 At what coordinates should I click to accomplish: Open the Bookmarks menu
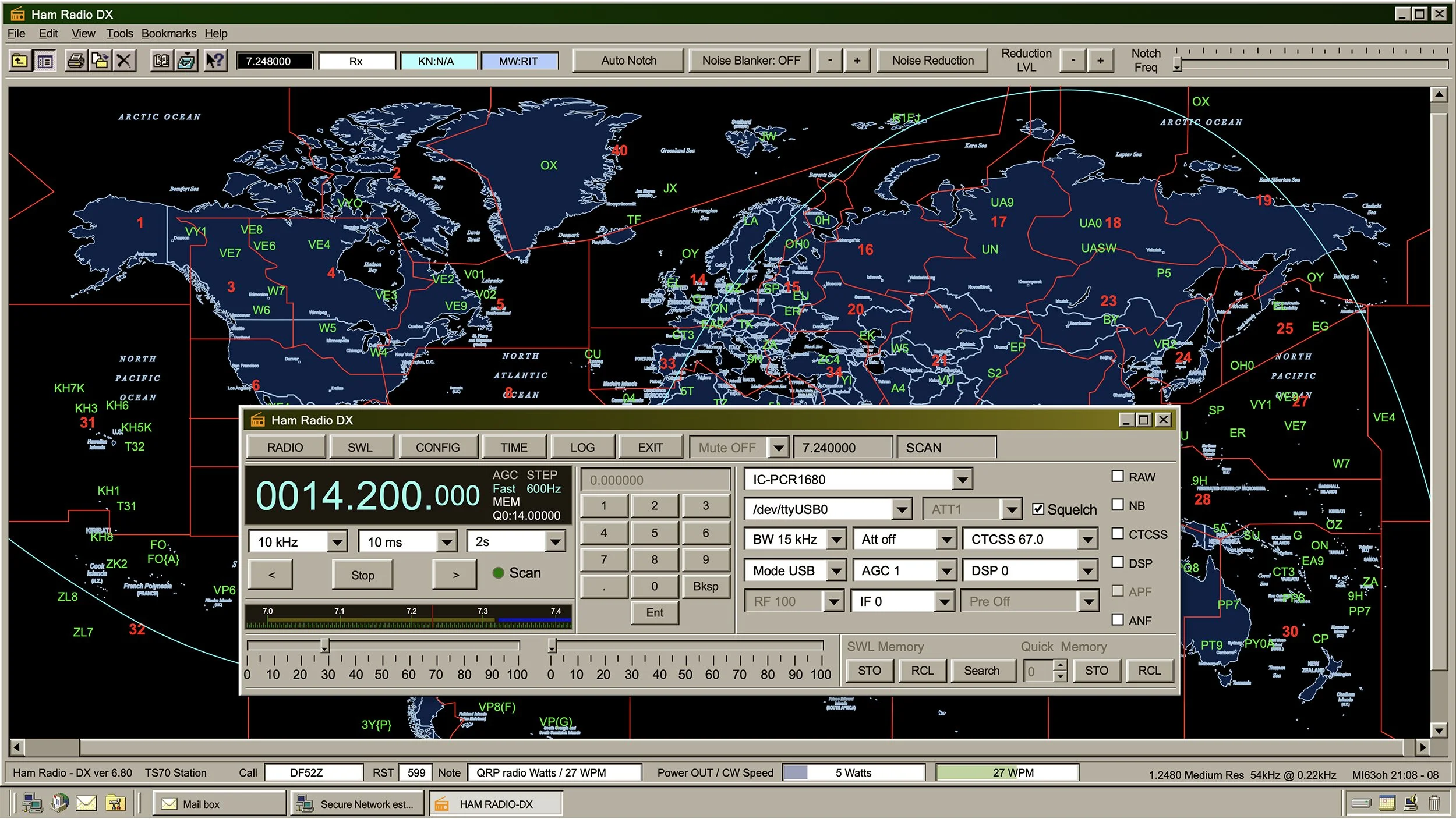(x=168, y=33)
